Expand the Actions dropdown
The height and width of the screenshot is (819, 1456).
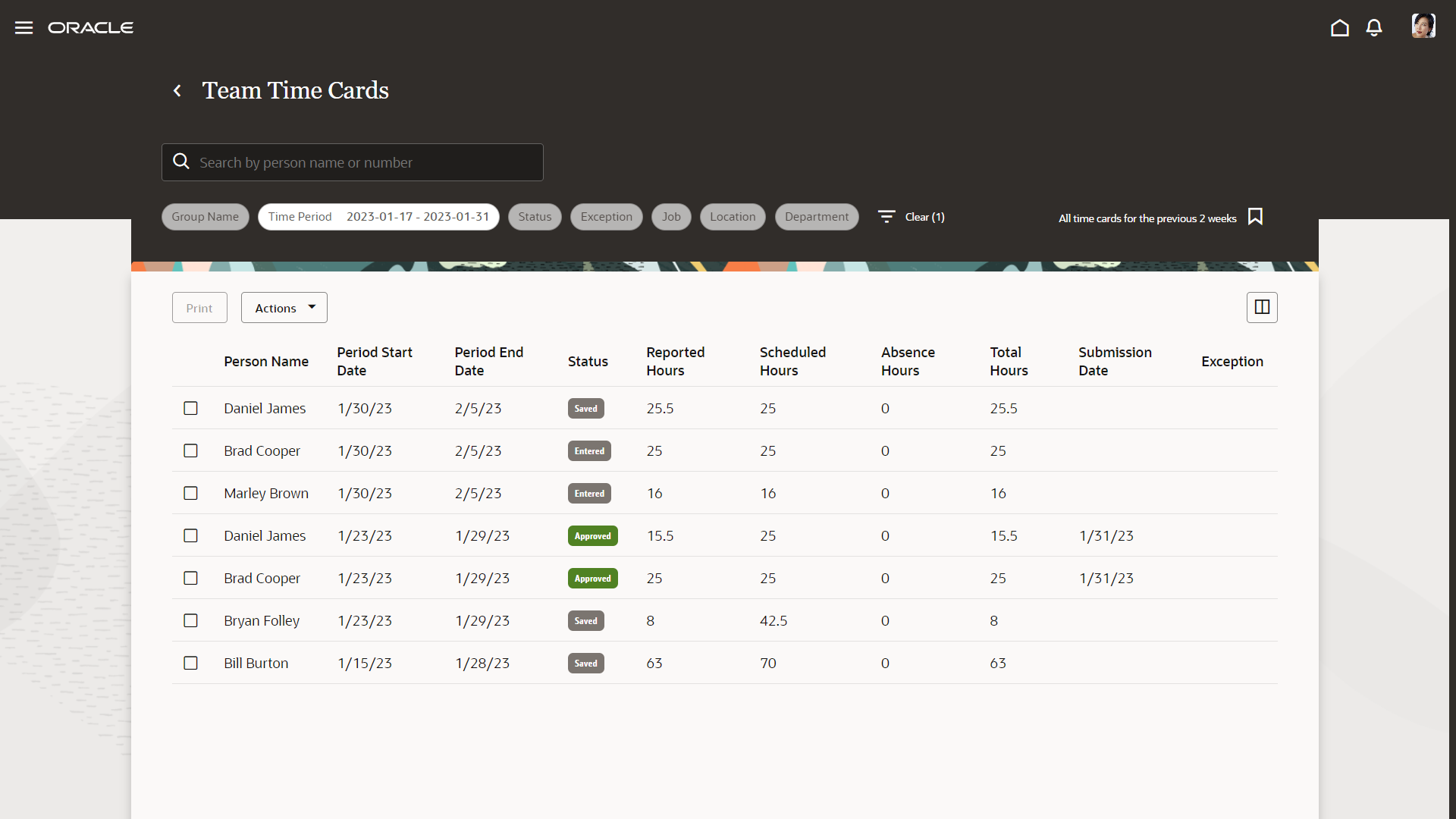point(284,308)
